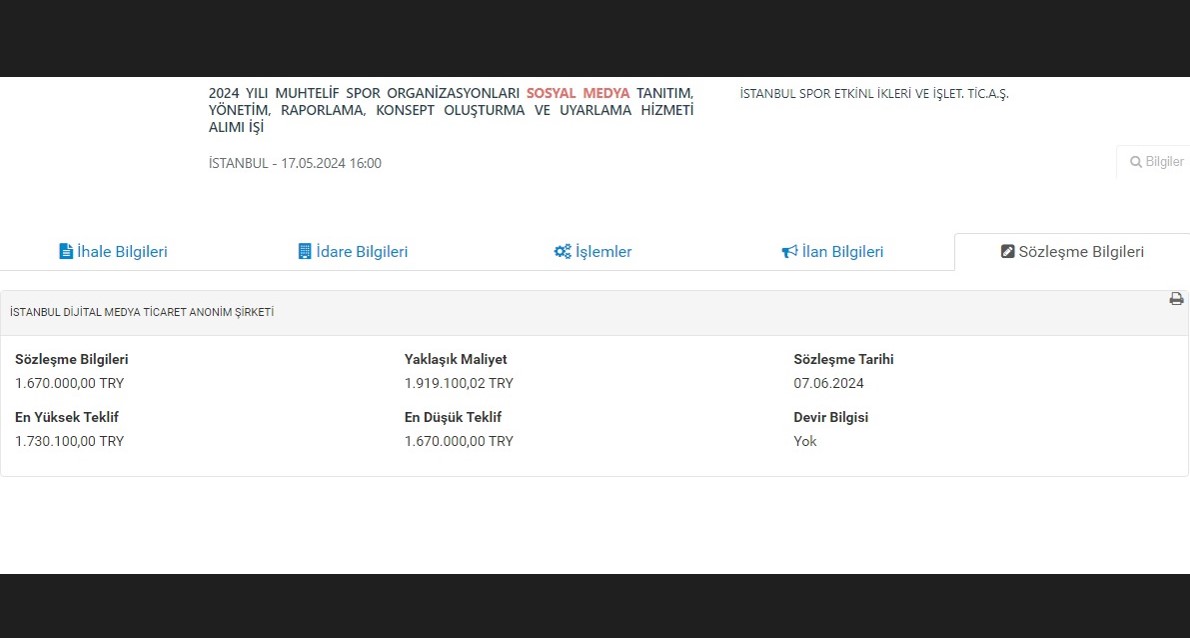Viewport: 1190px width, 638px height.
Task: Click the tender date 17.05.2024 16:00
Action: pyautogui.click(x=331, y=163)
